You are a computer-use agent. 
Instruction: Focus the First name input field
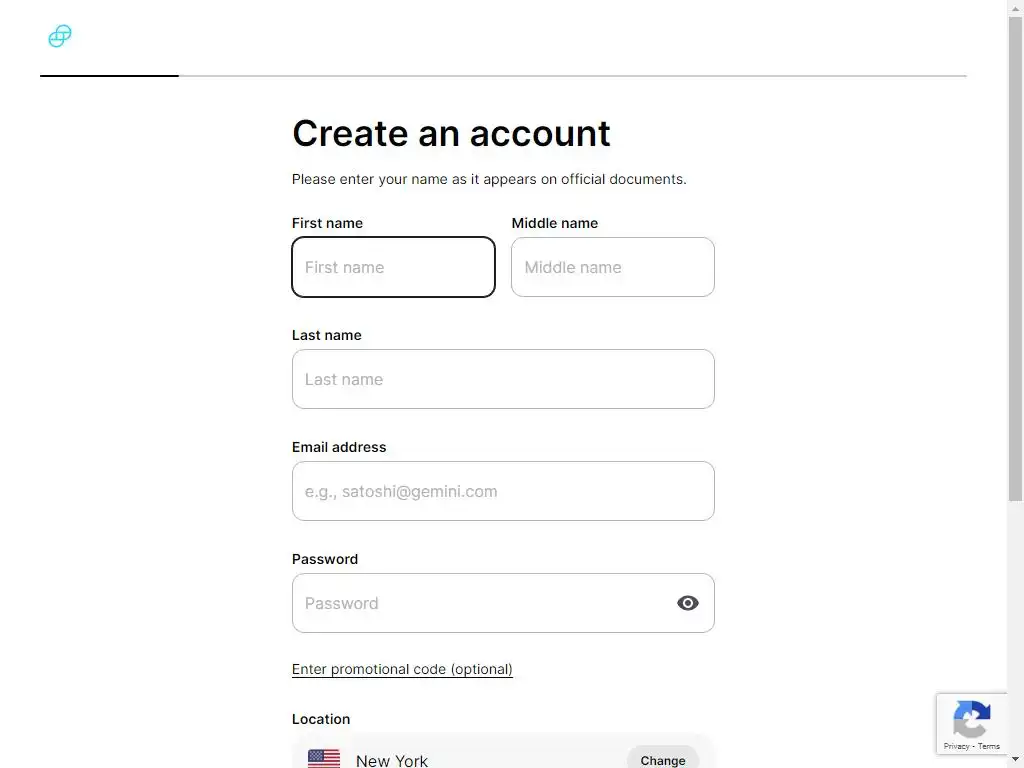pyautogui.click(x=393, y=267)
